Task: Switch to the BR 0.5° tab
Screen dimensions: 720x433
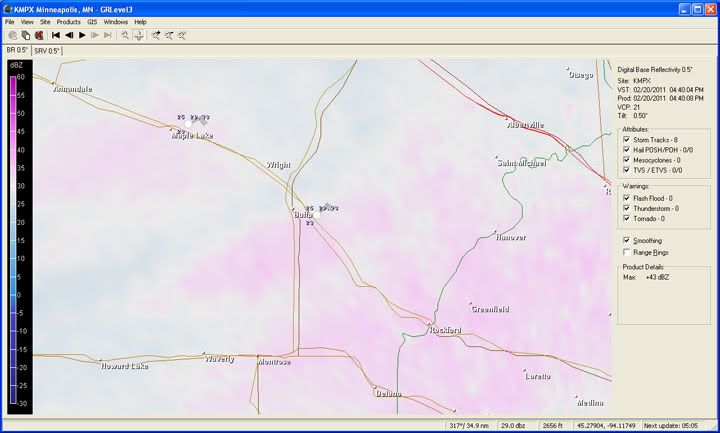Action: coord(17,50)
